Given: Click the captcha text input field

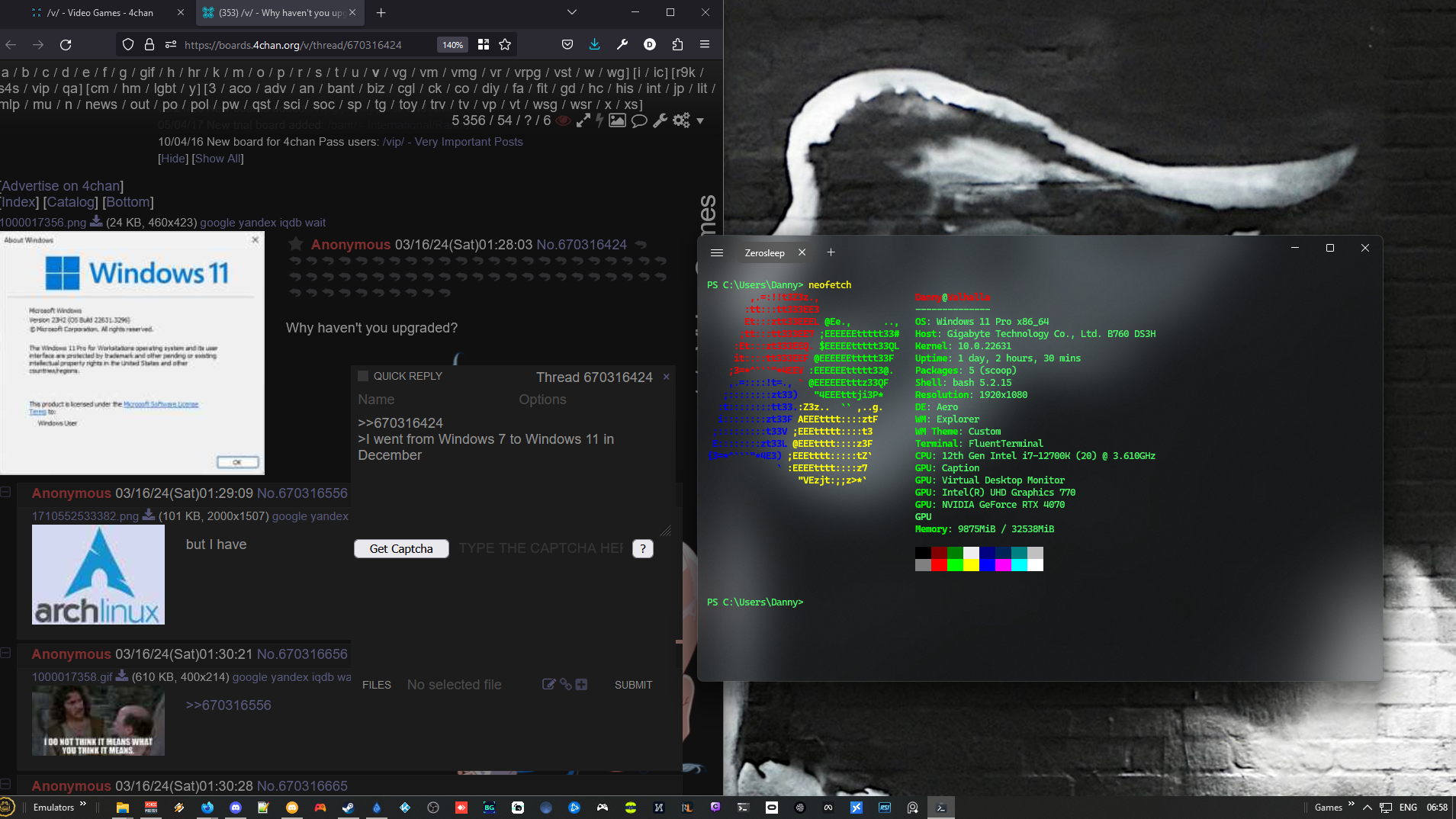Looking at the screenshot, I should [x=541, y=548].
